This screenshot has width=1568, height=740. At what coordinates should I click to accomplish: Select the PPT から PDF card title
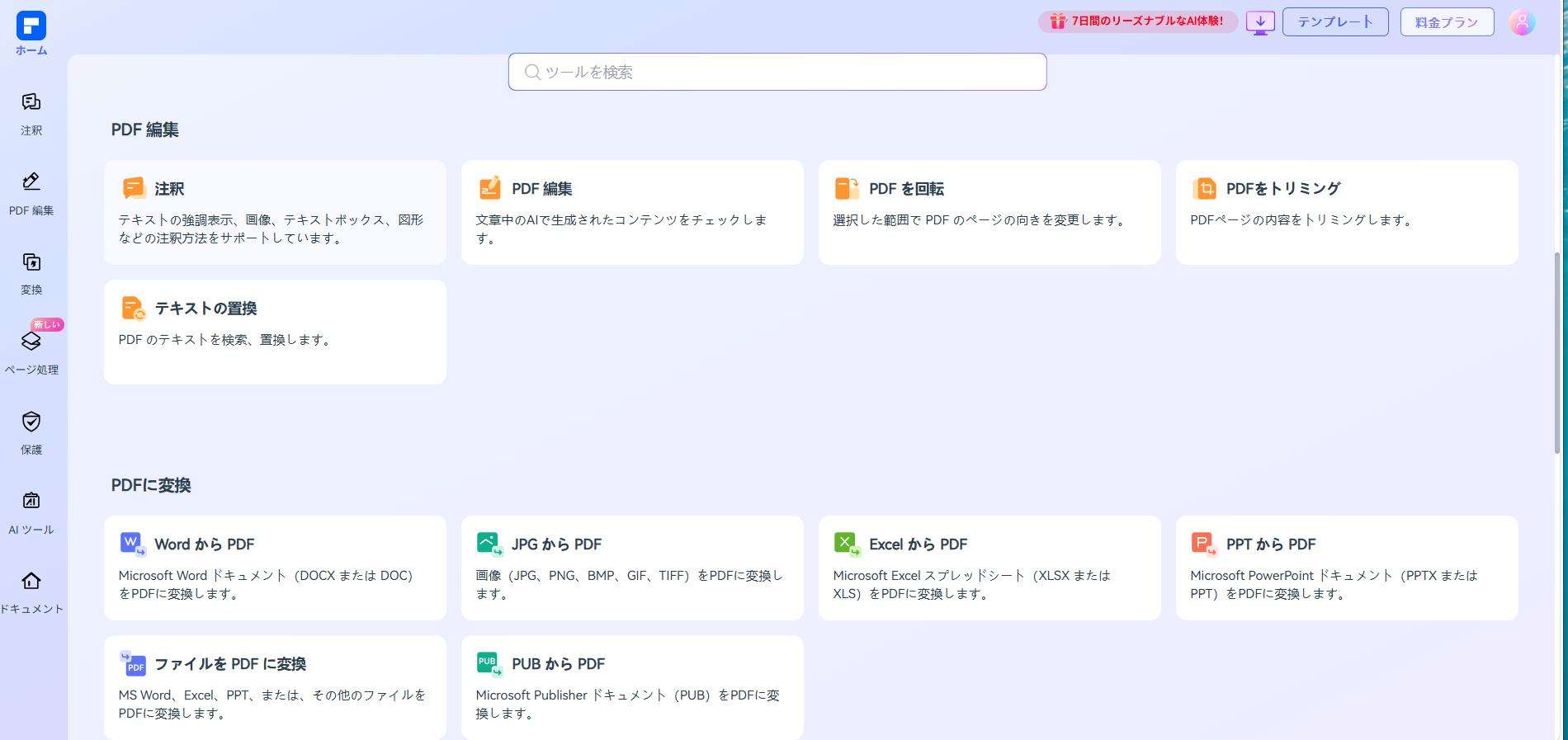(x=1271, y=544)
